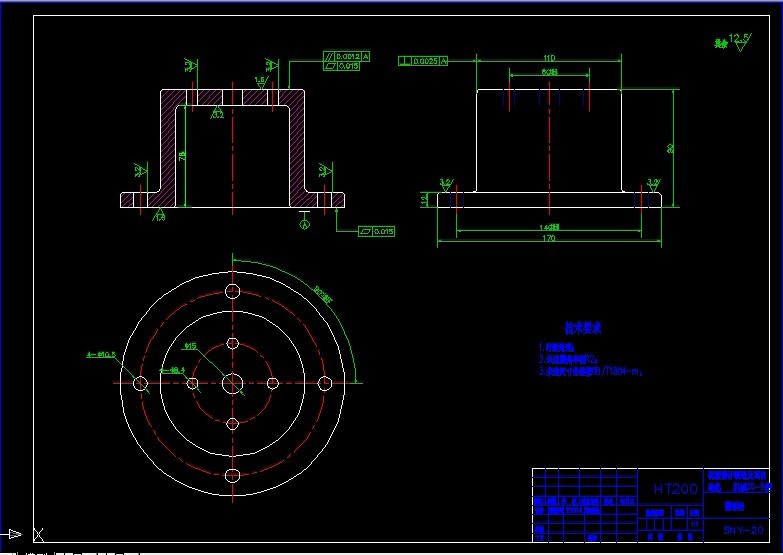Screen dimensions: 783x555
Task: Click the right outer bolt hole circle
Action: click(x=325, y=384)
